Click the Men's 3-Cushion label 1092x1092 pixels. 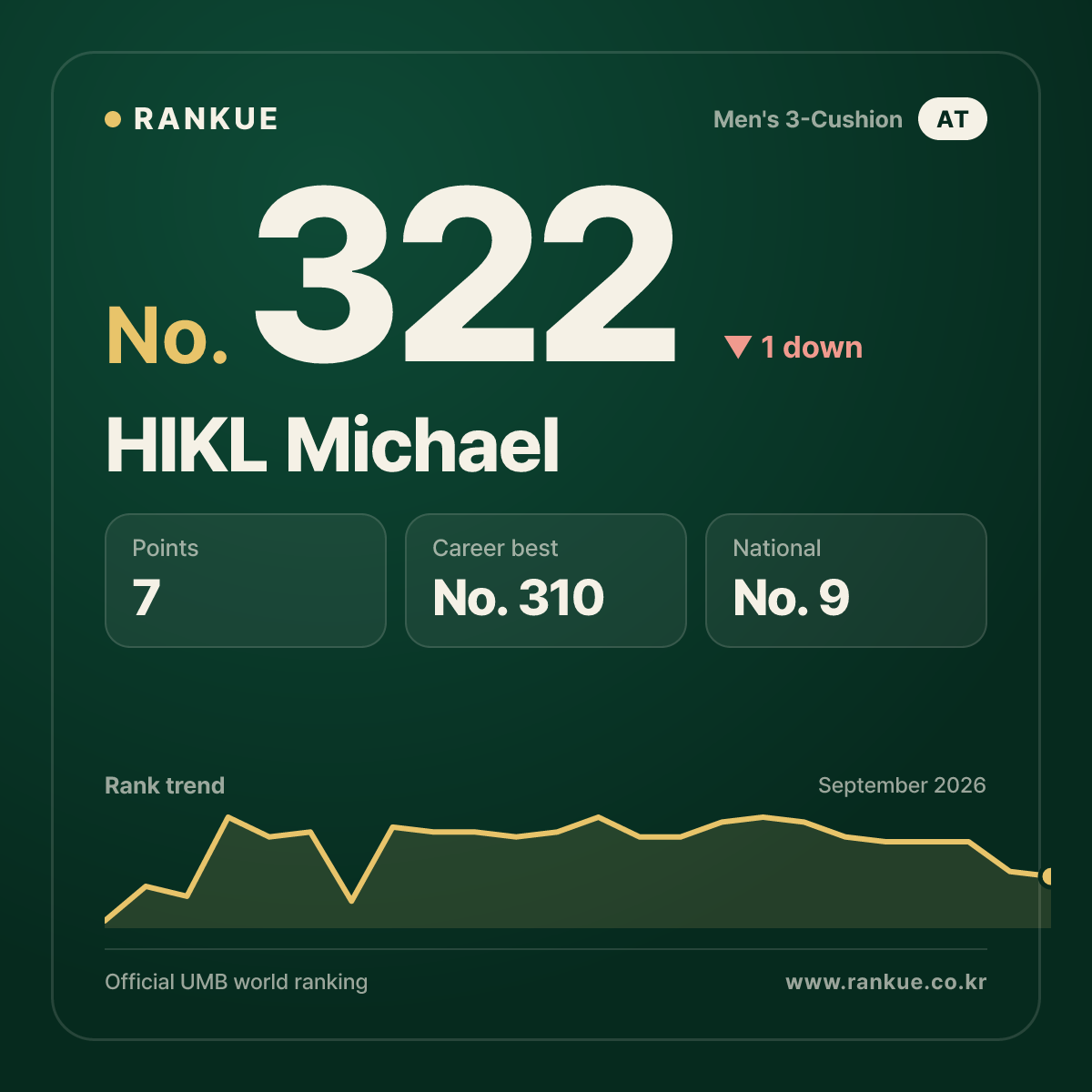coord(808,119)
